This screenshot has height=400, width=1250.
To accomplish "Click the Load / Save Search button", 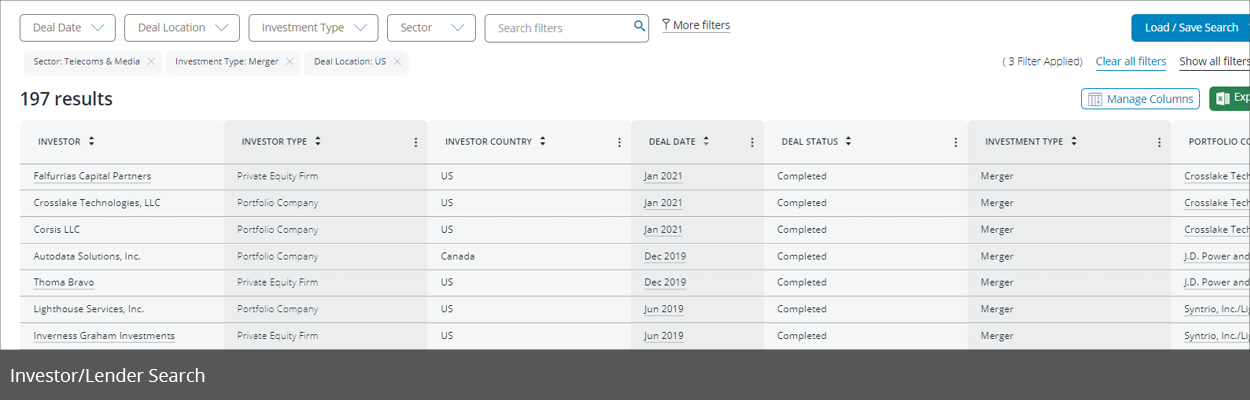I will click(1190, 28).
